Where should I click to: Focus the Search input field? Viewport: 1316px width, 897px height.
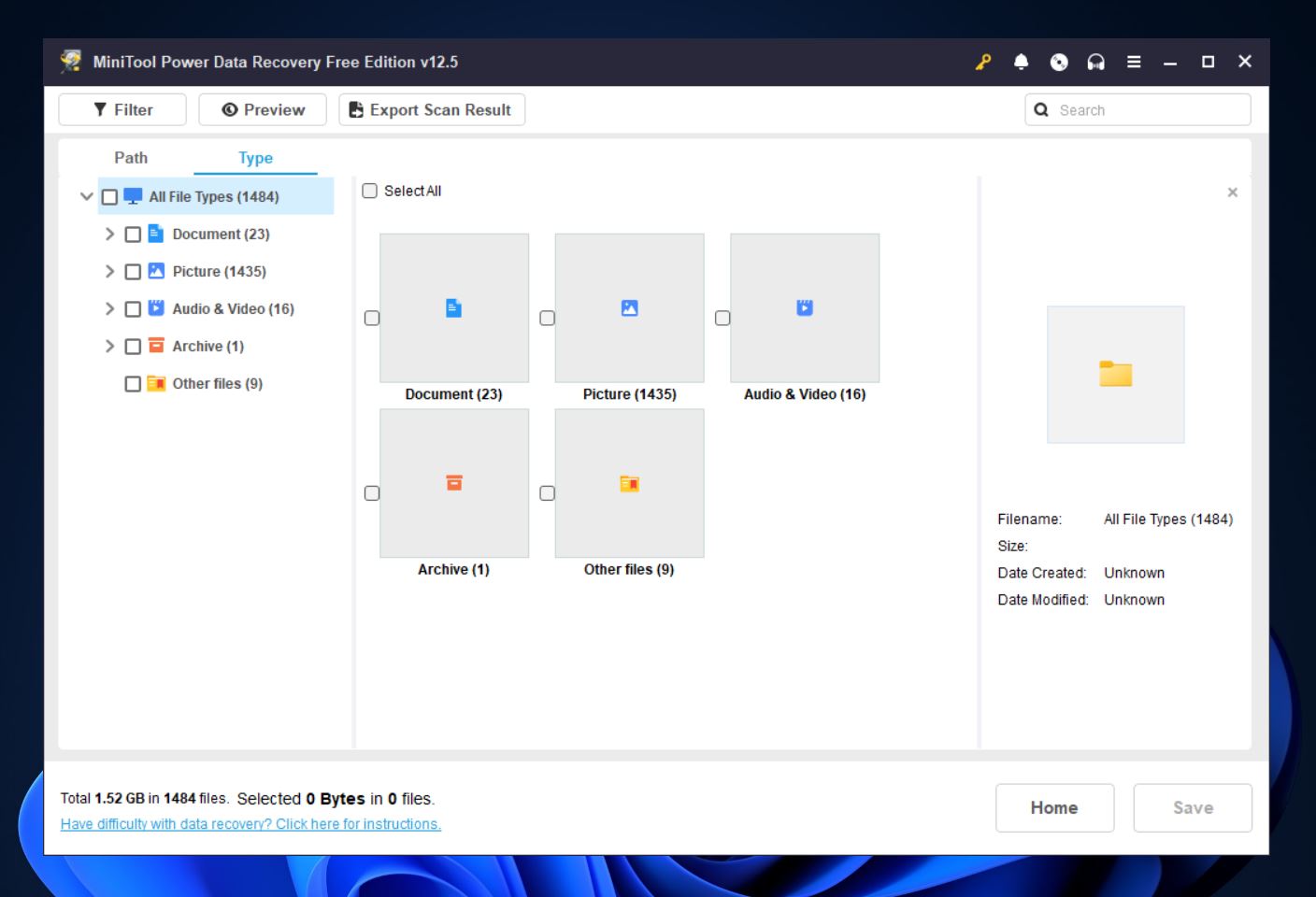(x=1137, y=109)
